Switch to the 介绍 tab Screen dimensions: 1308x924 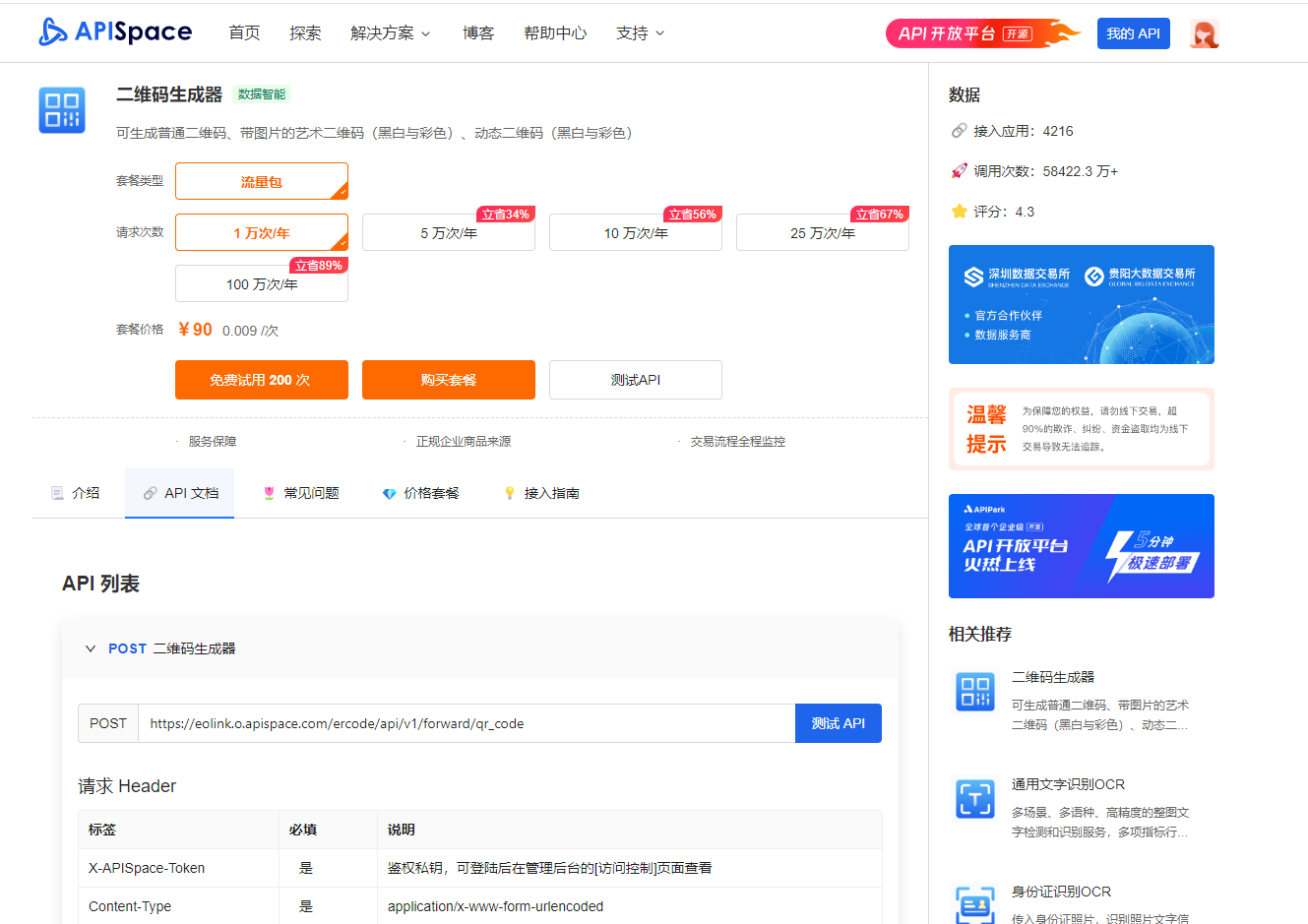(x=76, y=493)
